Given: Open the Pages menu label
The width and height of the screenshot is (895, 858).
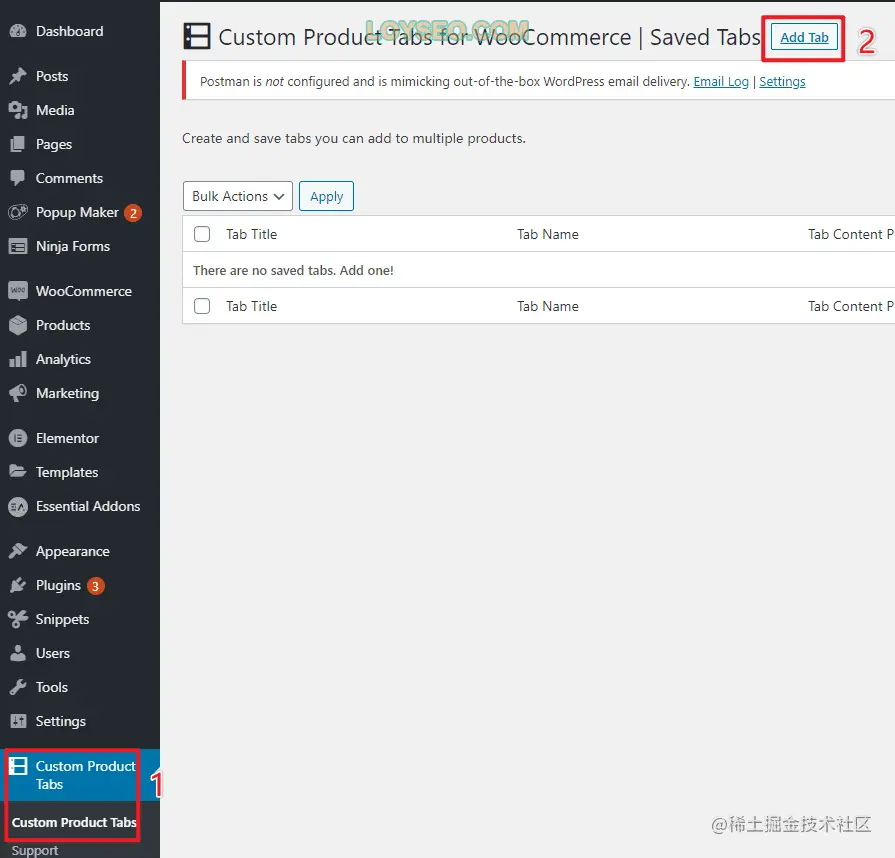Looking at the screenshot, I should [x=54, y=144].
